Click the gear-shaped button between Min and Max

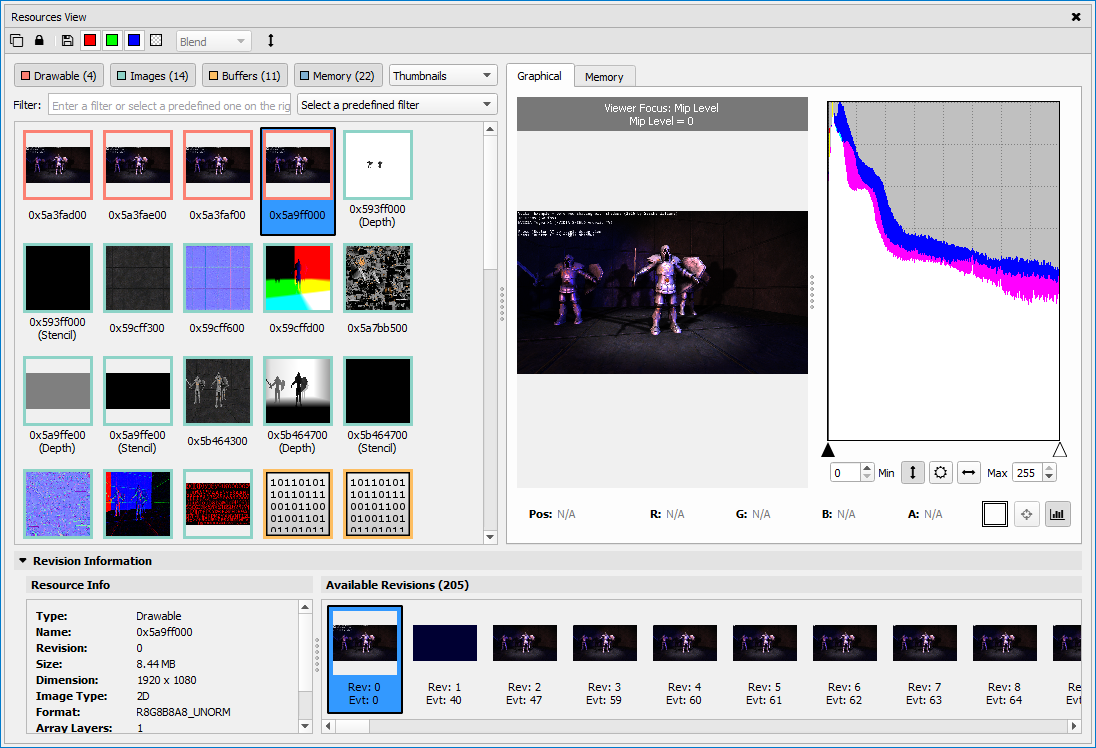941,473
